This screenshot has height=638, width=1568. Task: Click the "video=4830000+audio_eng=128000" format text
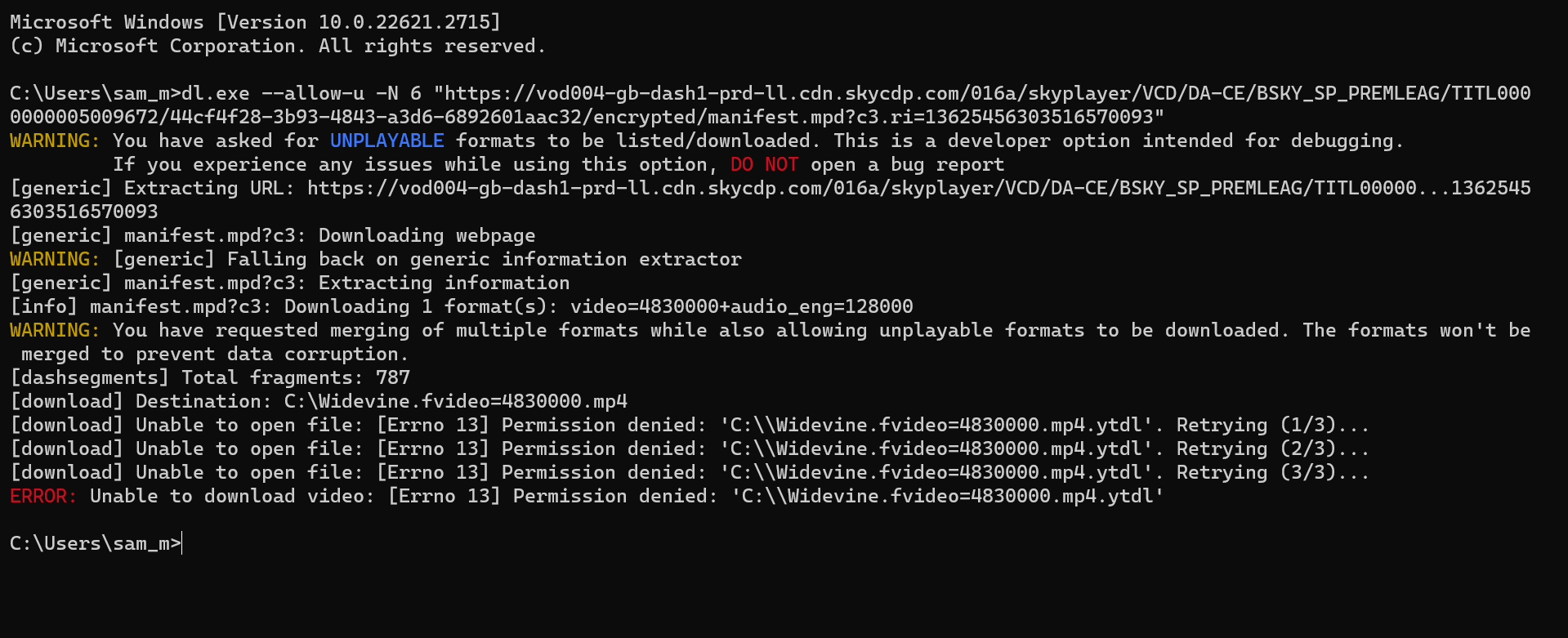741,307
